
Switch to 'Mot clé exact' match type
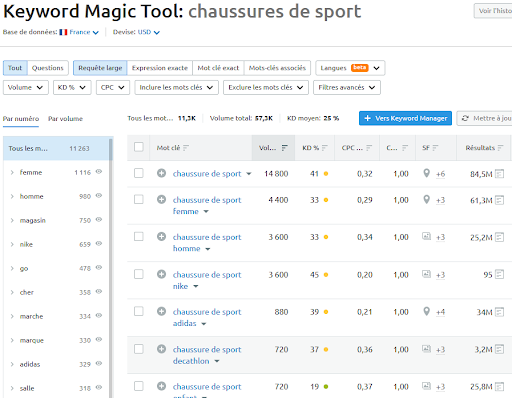point(218,68)
